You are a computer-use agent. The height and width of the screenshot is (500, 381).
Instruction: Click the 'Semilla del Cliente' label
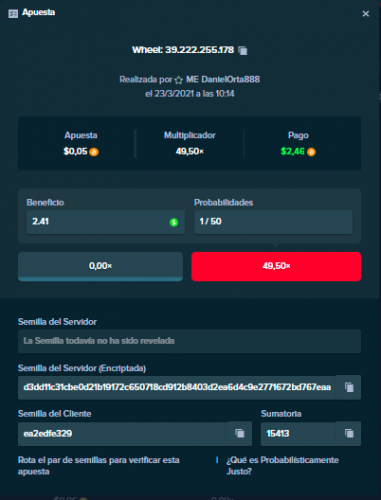coord(55,414)
